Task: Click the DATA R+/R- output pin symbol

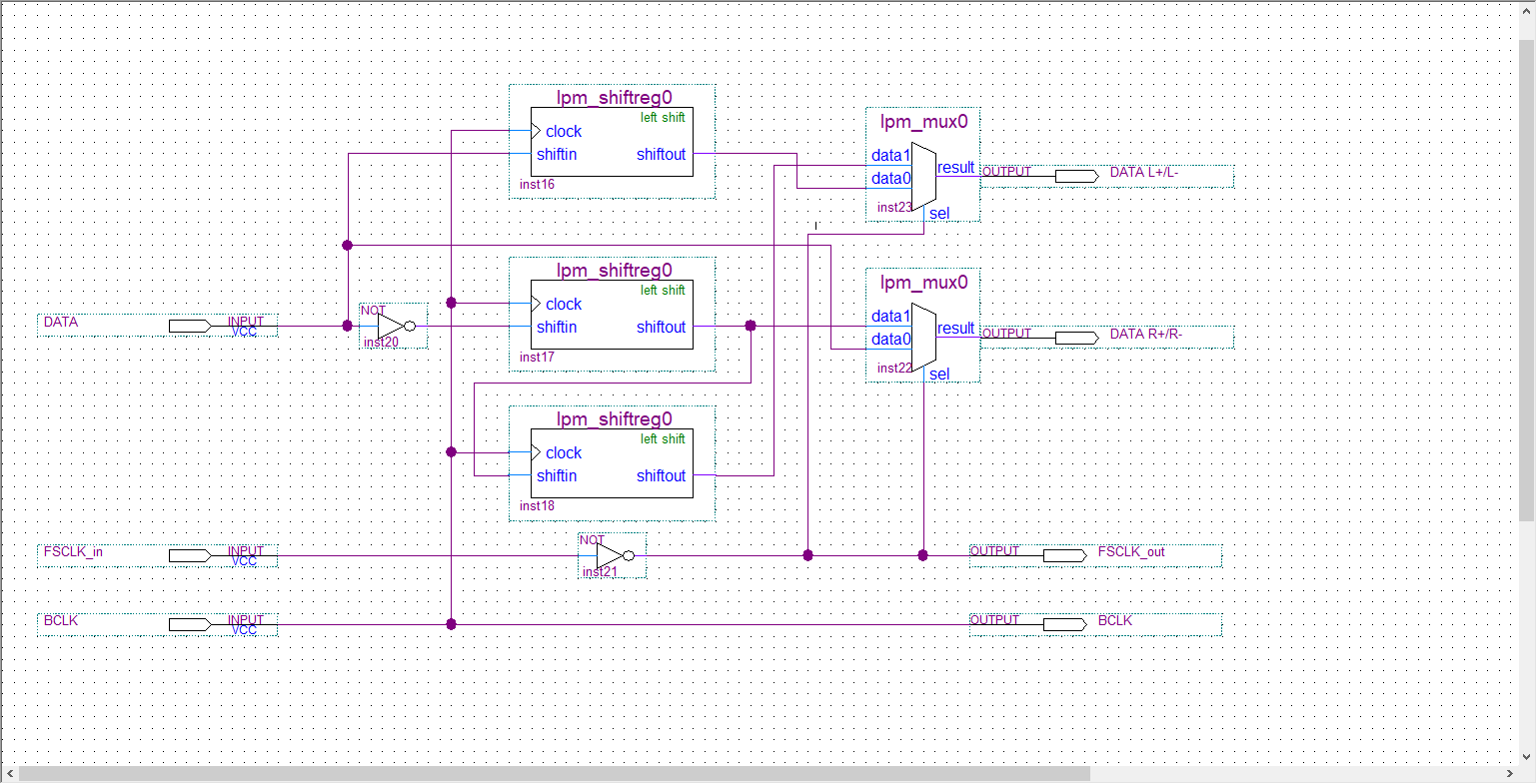Action: (1076, 339)
